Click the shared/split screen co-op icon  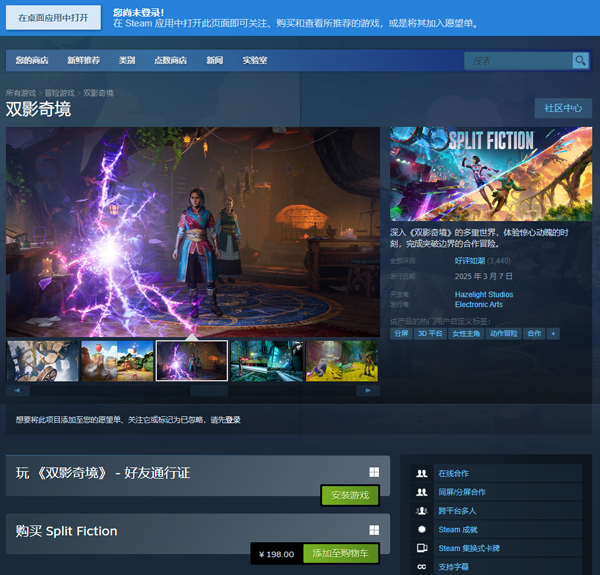422,492
